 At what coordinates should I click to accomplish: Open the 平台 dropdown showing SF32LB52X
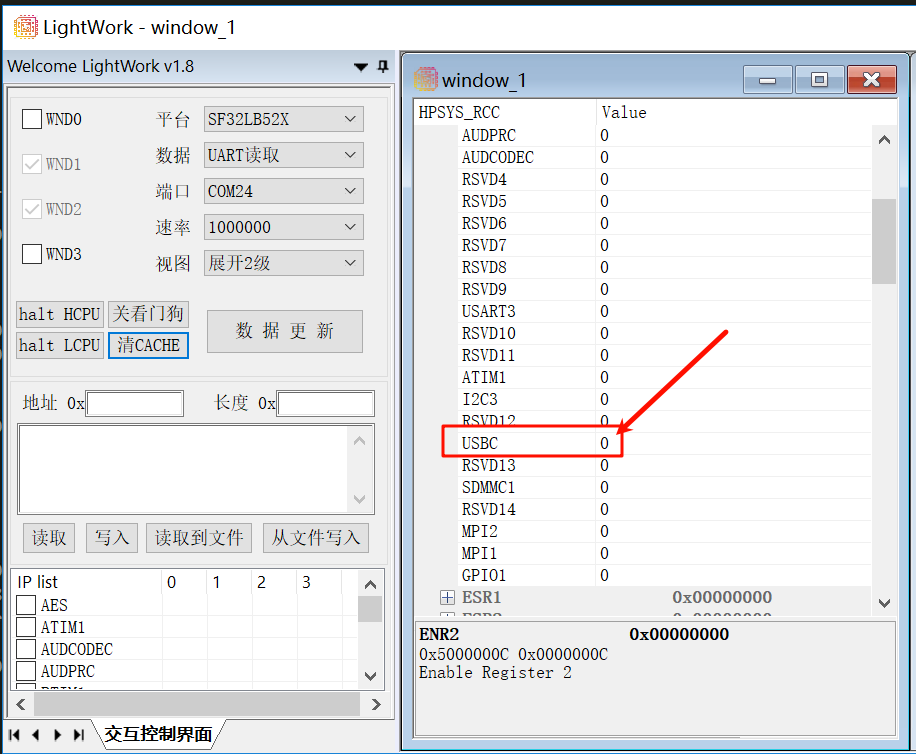(x=283, y=119)
